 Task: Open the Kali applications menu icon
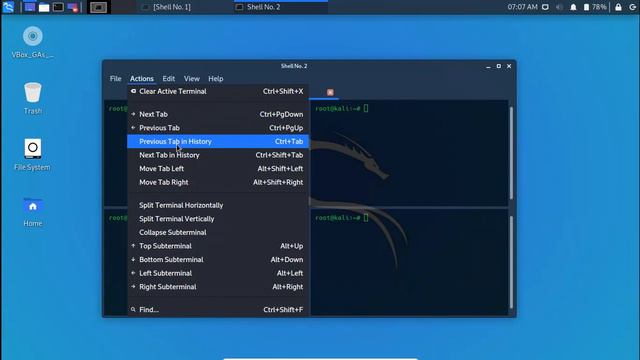click(x=8, y=7)
